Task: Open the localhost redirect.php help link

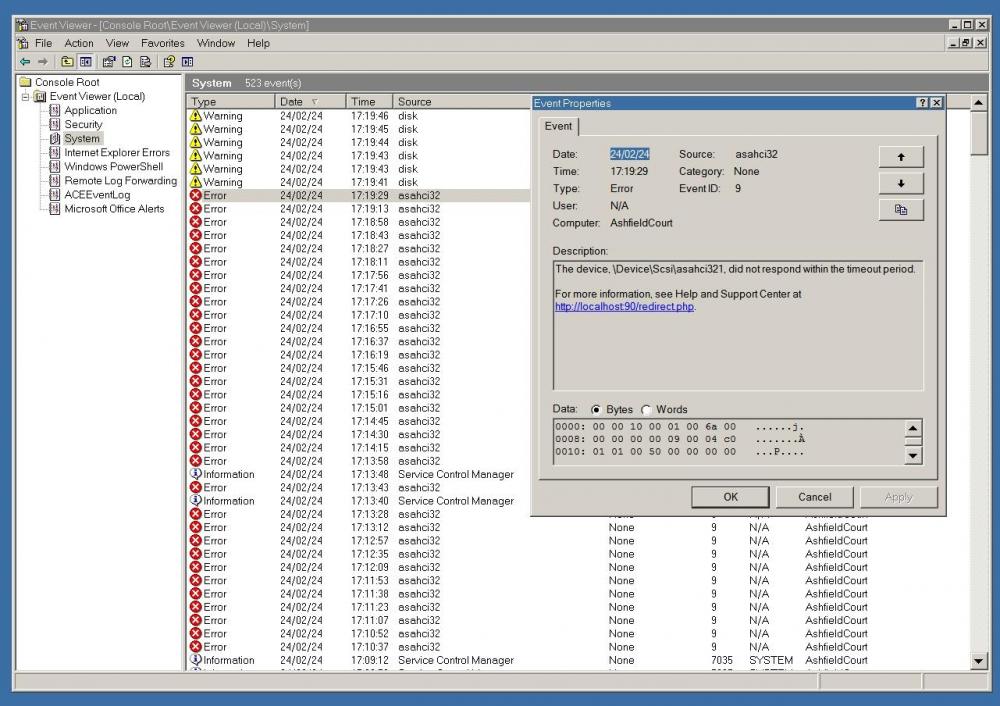Action: pyautogui.click(x=624, y=307)
